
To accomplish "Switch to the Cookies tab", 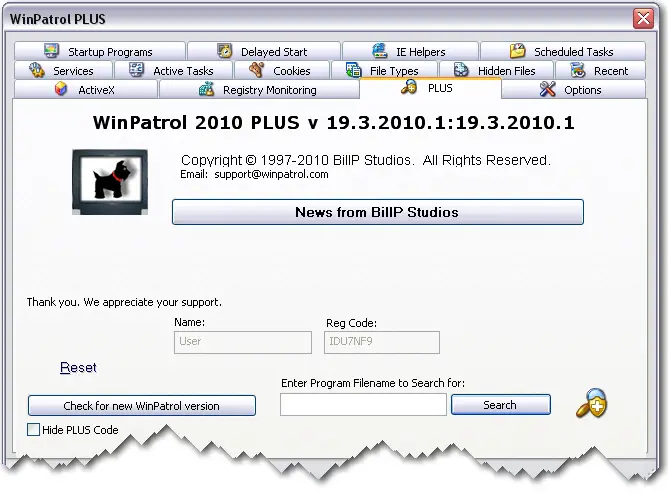I will [x=282, y=70].
